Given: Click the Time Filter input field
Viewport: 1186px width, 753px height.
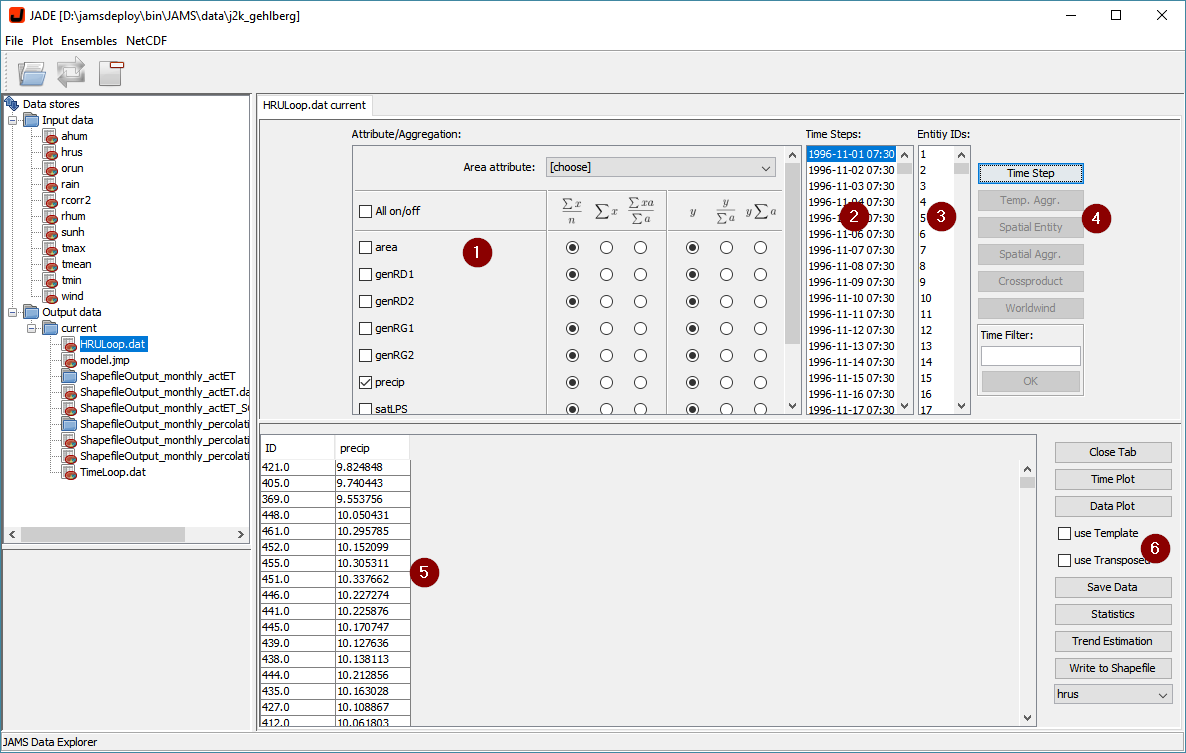Looking at the screenshot, I should (x=1030, y=356).
